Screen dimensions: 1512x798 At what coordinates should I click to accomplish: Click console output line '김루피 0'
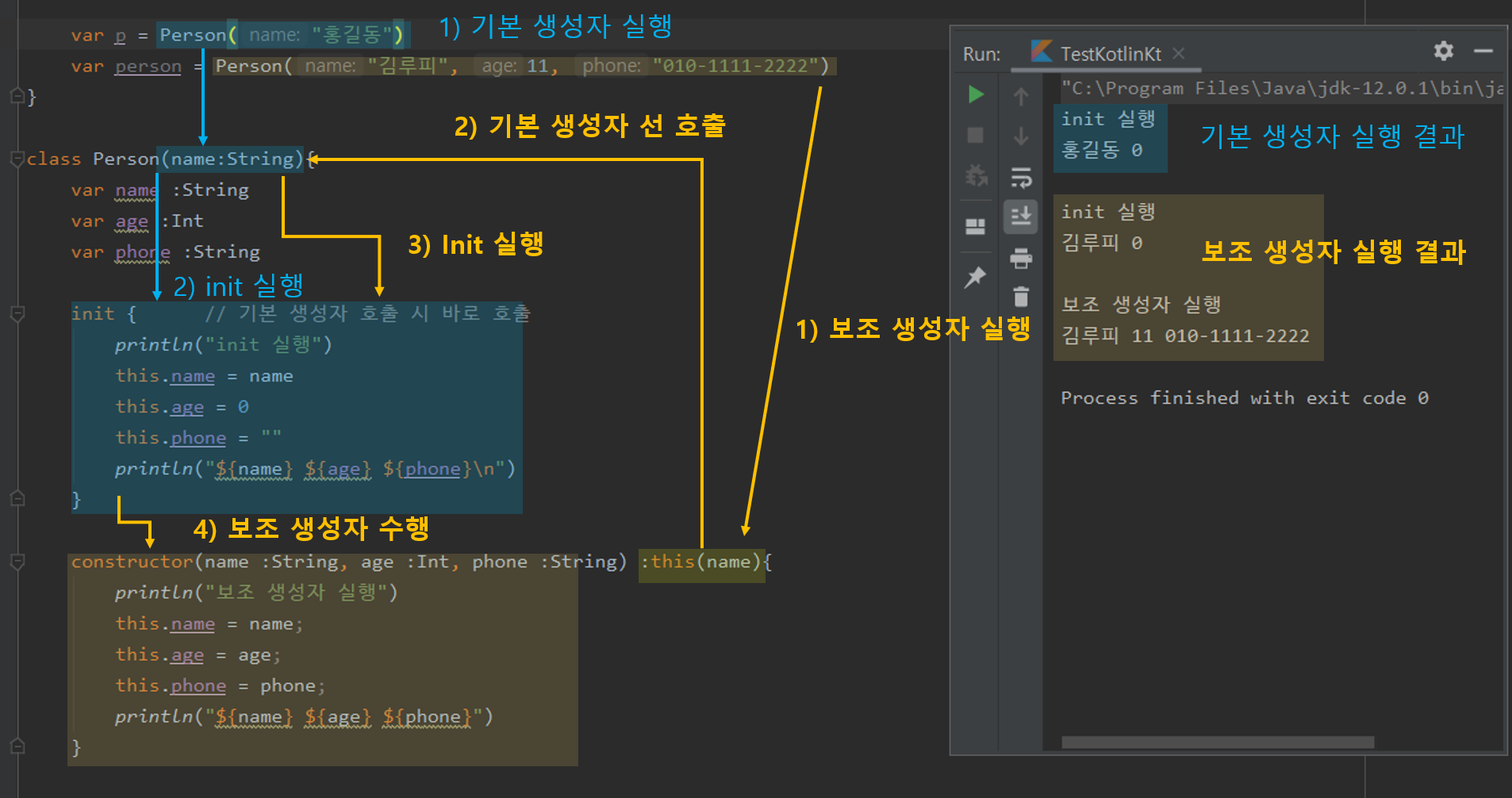click(1102, 243)
